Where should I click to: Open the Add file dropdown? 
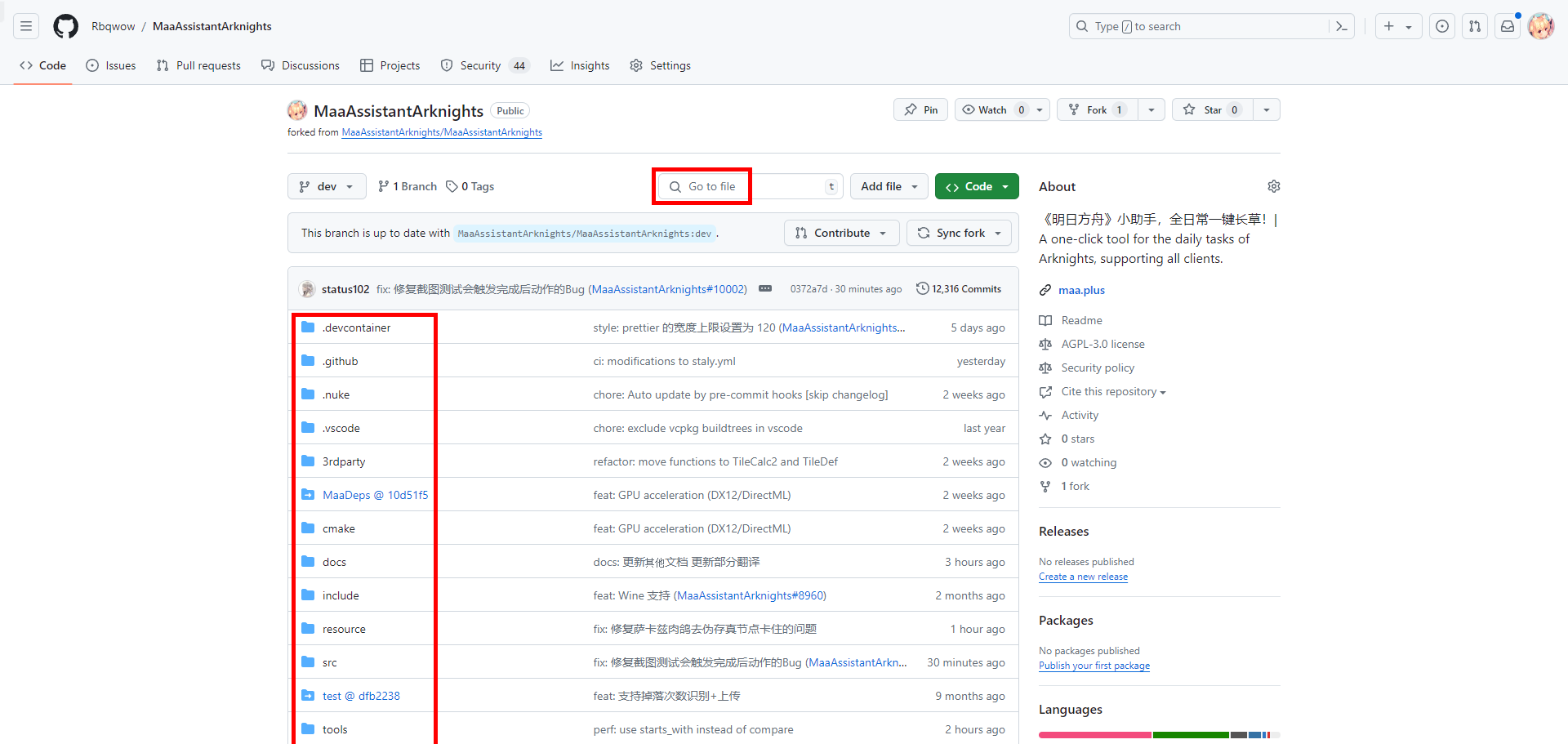pos(889,186)
